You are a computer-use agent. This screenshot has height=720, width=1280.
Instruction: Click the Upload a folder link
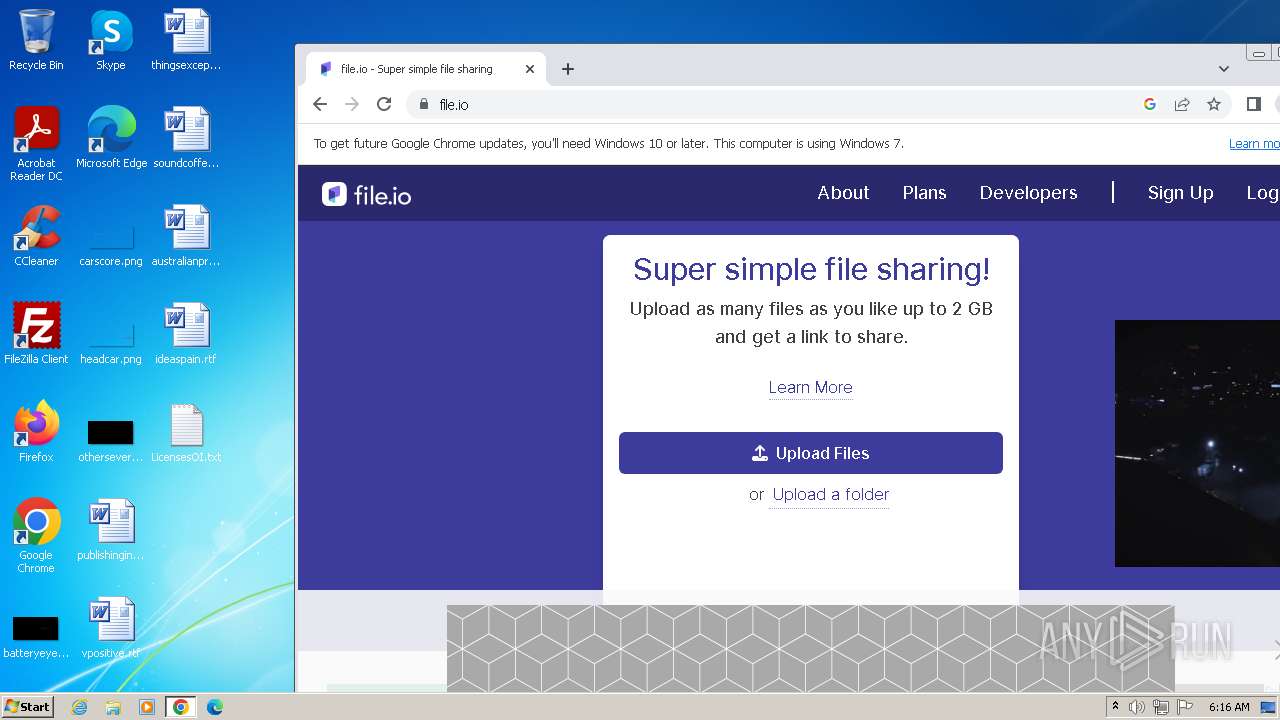[x=830, y=494]
